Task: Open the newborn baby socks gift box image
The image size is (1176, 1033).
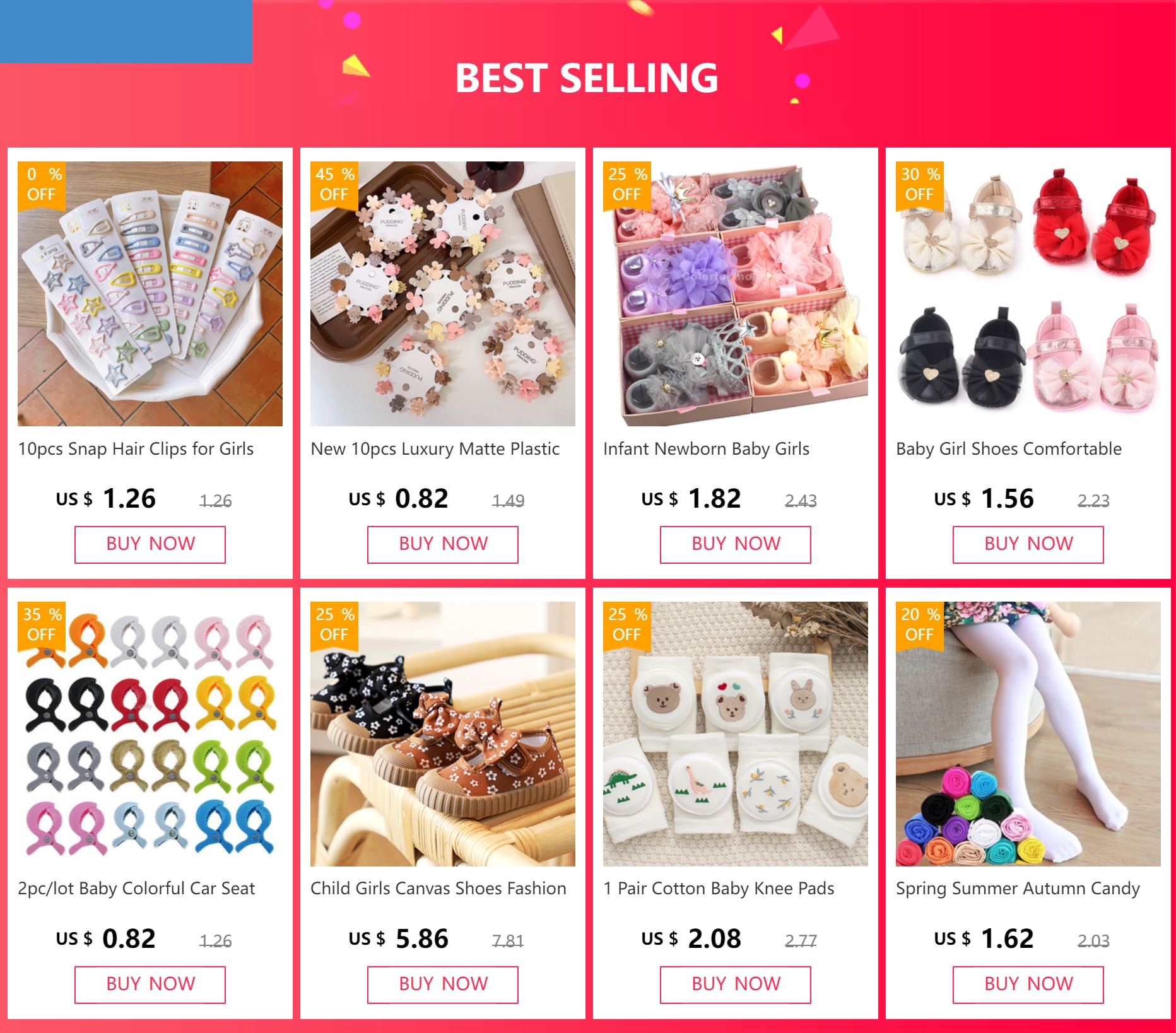Action: 736,294
